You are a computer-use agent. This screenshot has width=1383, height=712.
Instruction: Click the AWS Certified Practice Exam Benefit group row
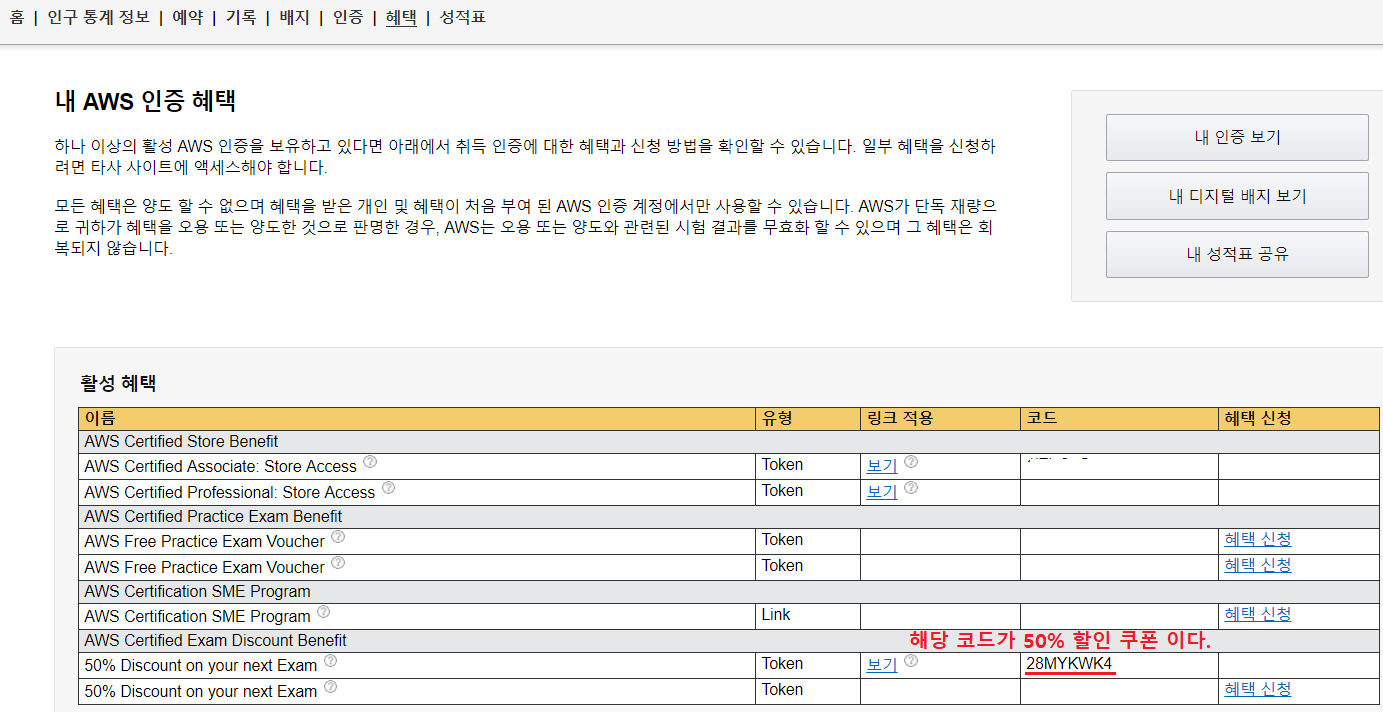click(729, 516)
